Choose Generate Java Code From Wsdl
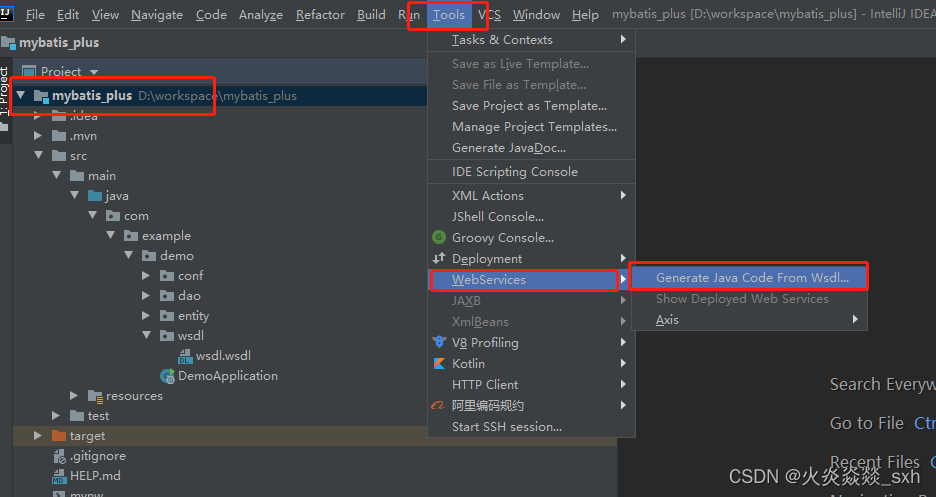Viewport: 936px width, 497px height. pos(749,277)
